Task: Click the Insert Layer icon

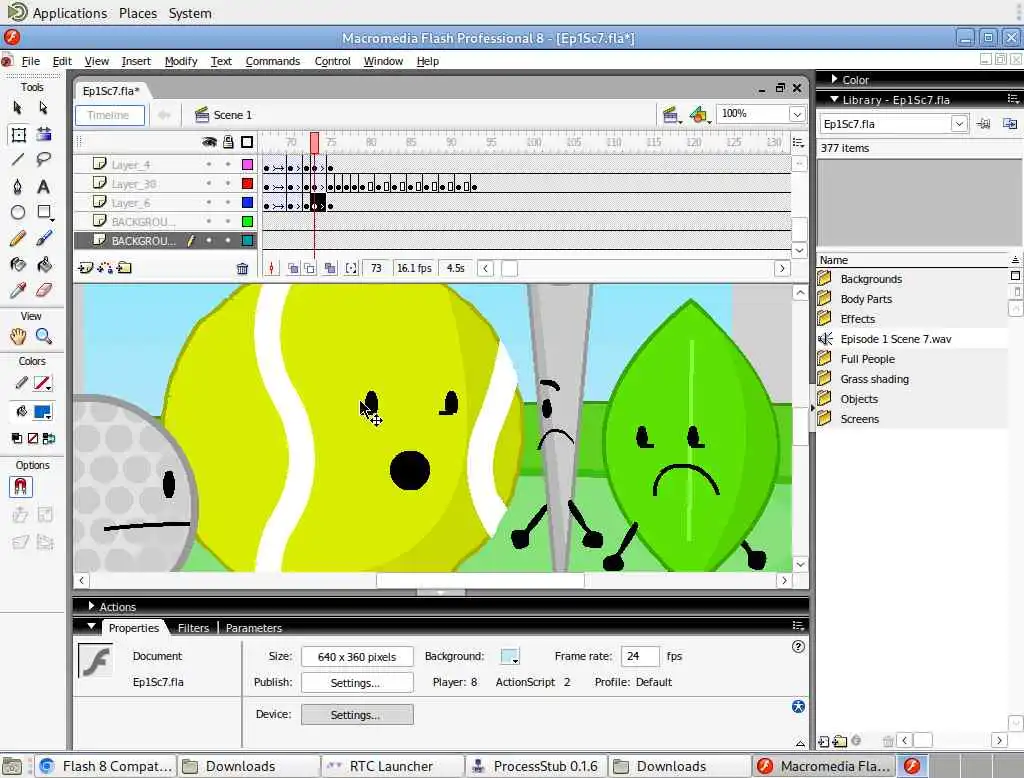Action: click(x=85, y=268)
